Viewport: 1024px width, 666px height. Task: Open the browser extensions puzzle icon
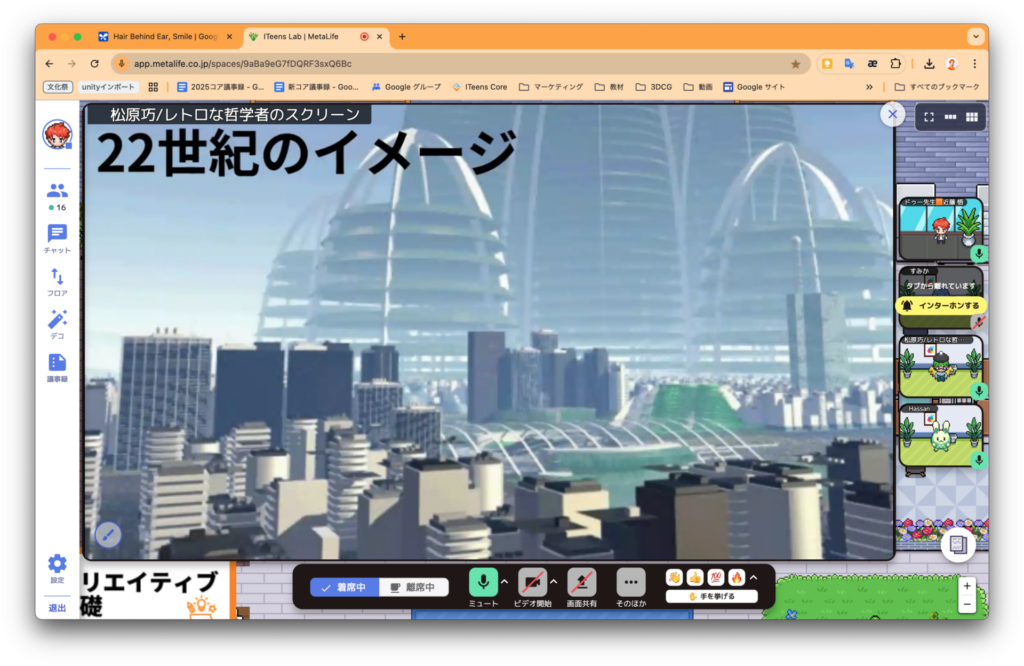click(895, 63)
